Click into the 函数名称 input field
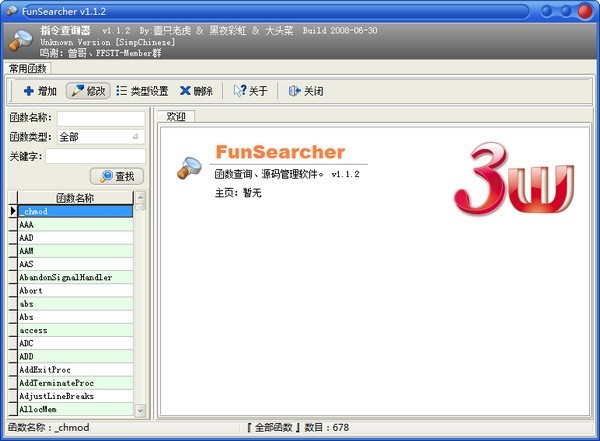 tap(100, 118)
